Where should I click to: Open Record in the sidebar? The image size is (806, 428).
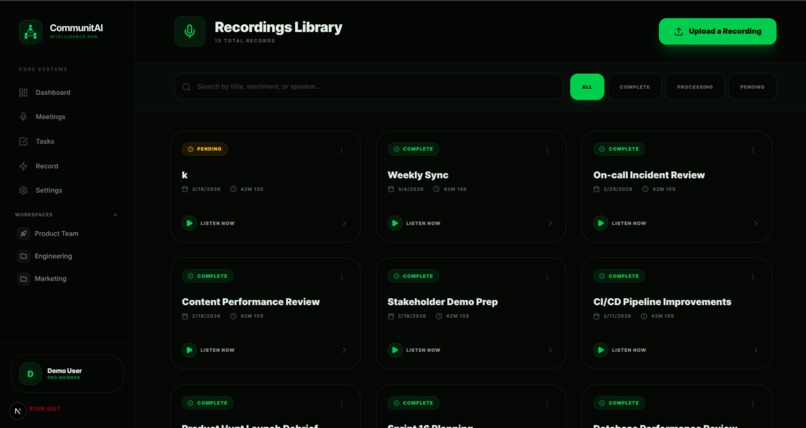(x=47, y=166)
